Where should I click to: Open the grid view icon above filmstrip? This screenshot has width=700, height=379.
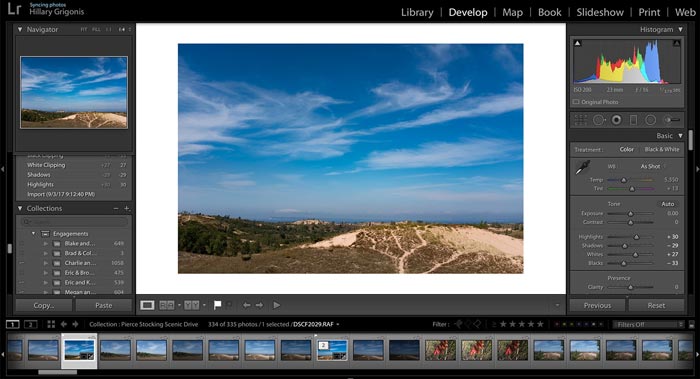pos(51,324)
